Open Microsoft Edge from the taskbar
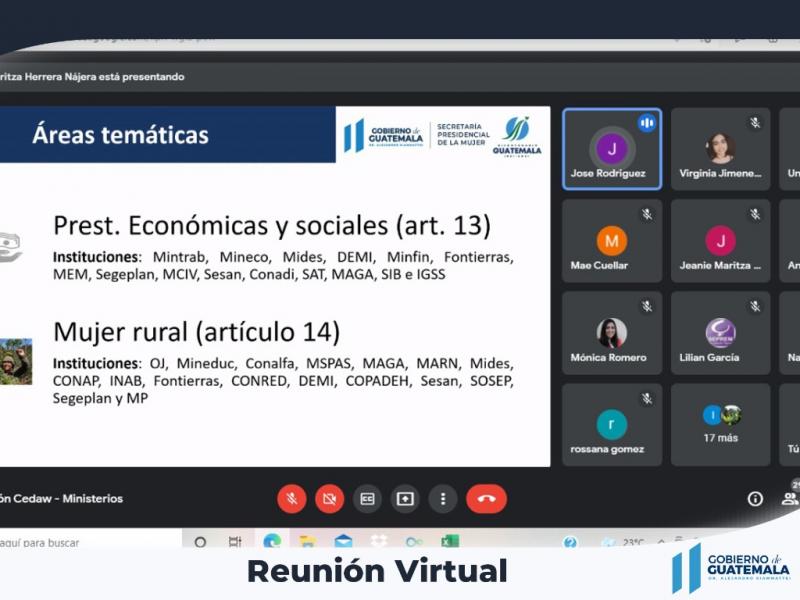This screenshot has width=800, height=600. [271, 542]
